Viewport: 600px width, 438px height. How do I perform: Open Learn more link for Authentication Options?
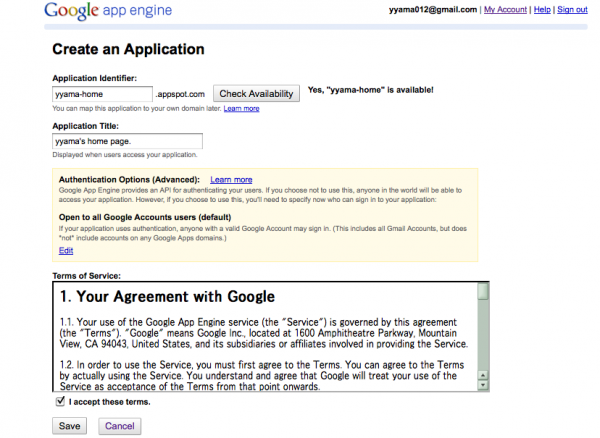click(x=231, y=180)
